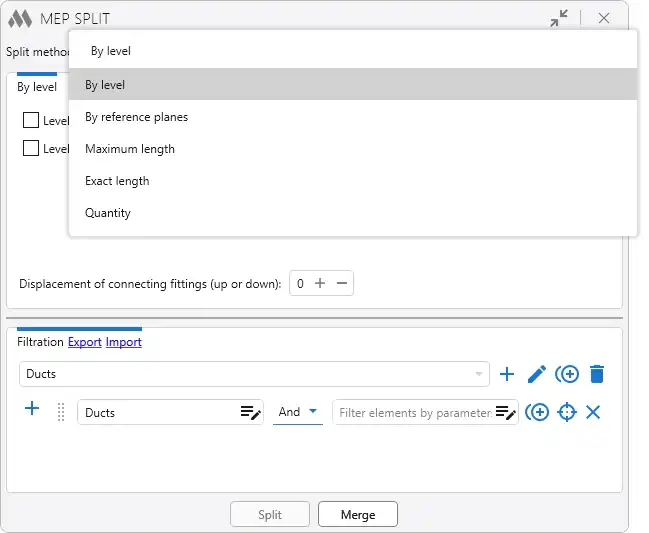This screenshot has width=649, height=533.
Task: Edit Ducts categories list icon
Action: coord(251,412)
